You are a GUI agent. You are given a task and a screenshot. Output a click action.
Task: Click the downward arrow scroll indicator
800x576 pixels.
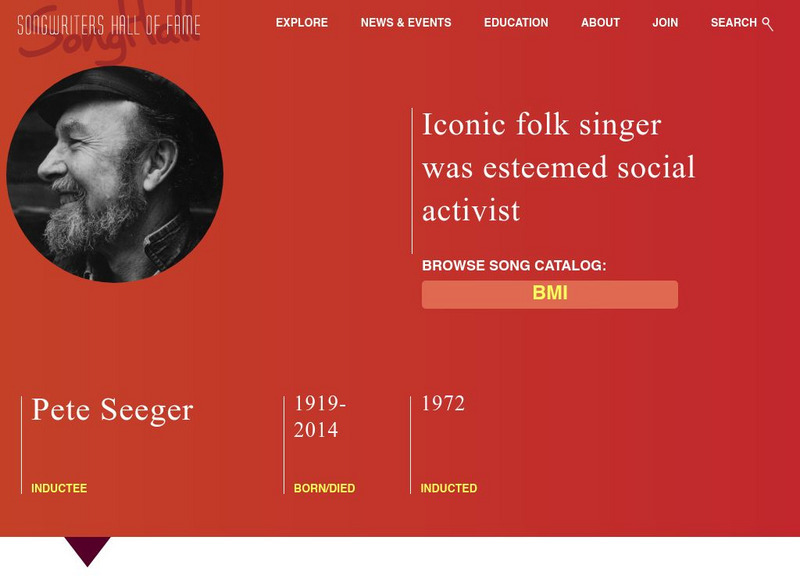[x=88, y=552]
